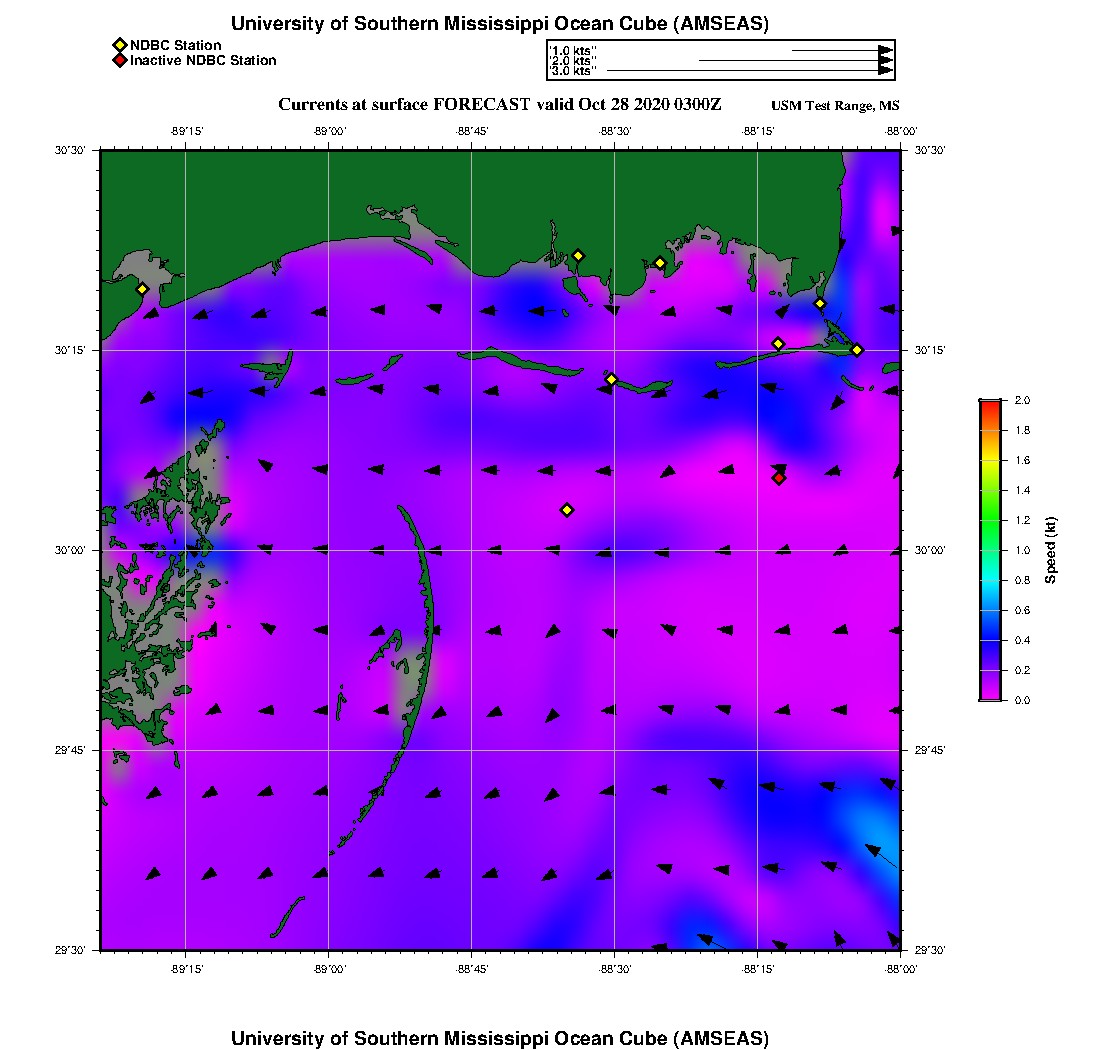Click the magenta bottom of the speed colorbar

point(990,695)
